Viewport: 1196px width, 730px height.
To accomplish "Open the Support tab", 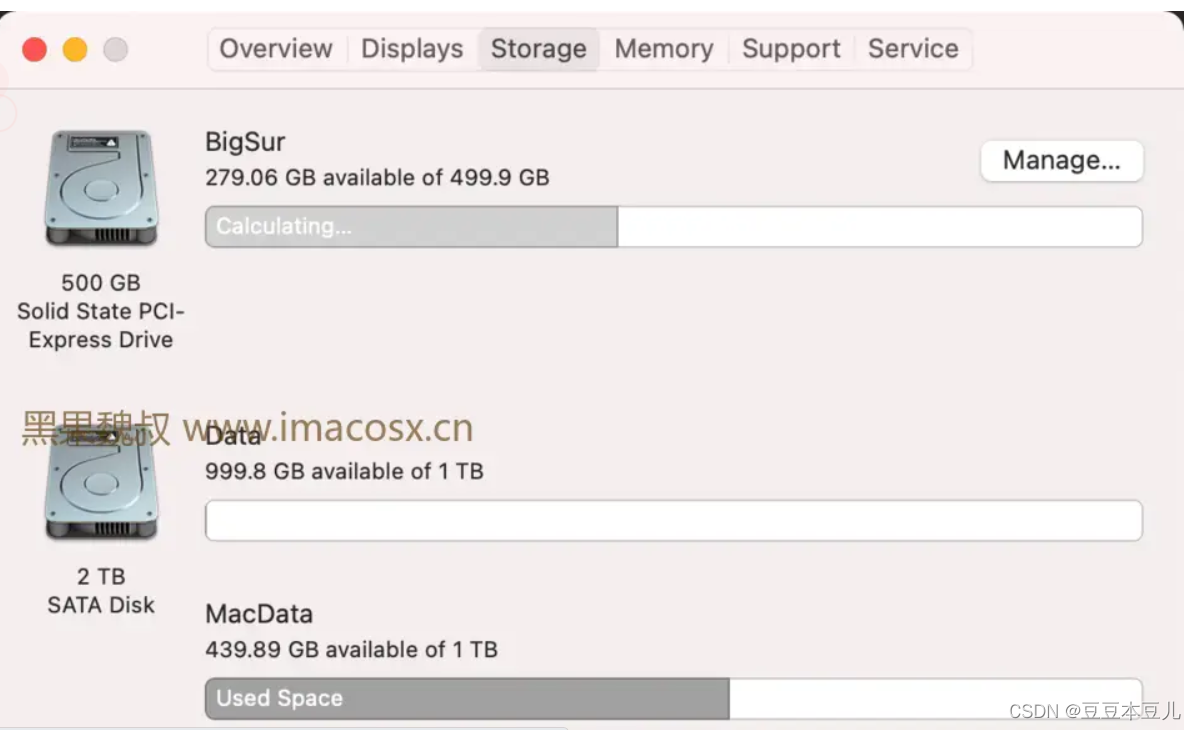I will tap(791, 49).
